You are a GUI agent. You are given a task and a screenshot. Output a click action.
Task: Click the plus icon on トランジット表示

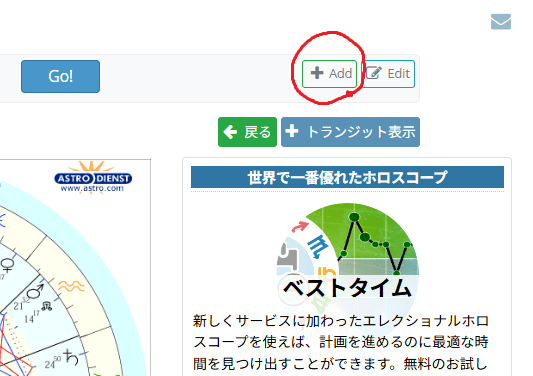coord(292,131)
